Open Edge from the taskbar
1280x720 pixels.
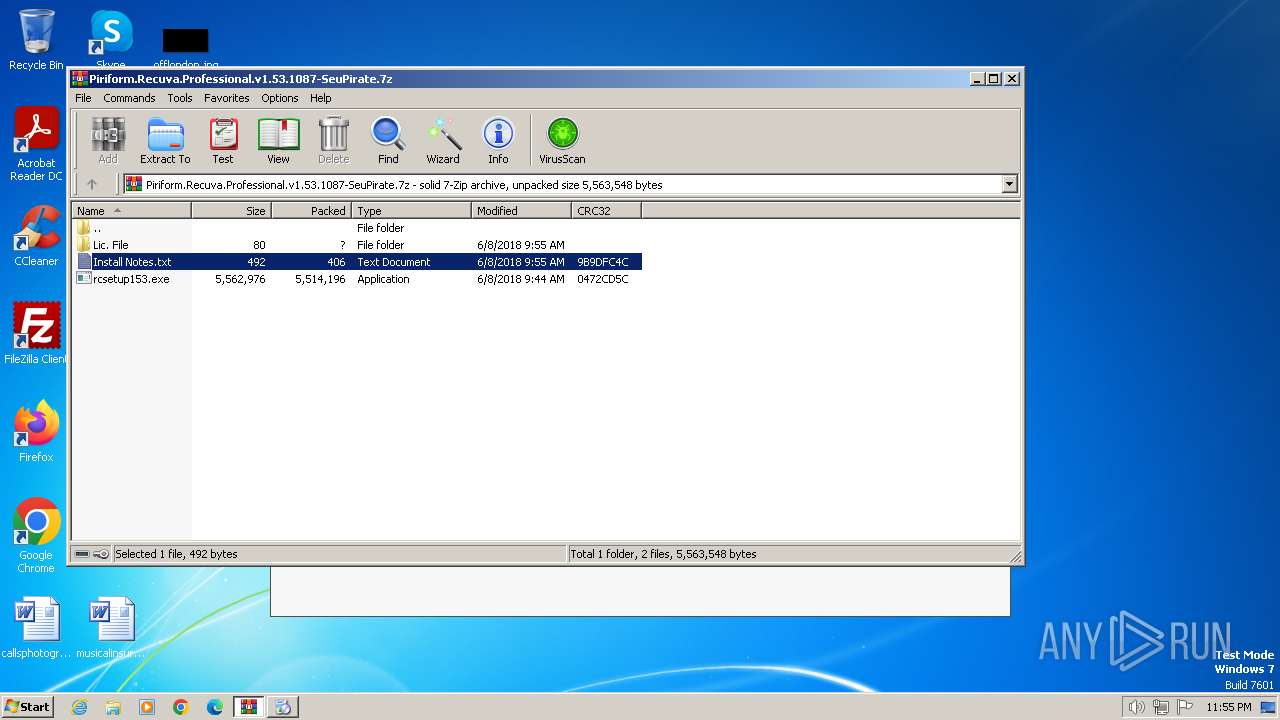click(x=215, y=707)
